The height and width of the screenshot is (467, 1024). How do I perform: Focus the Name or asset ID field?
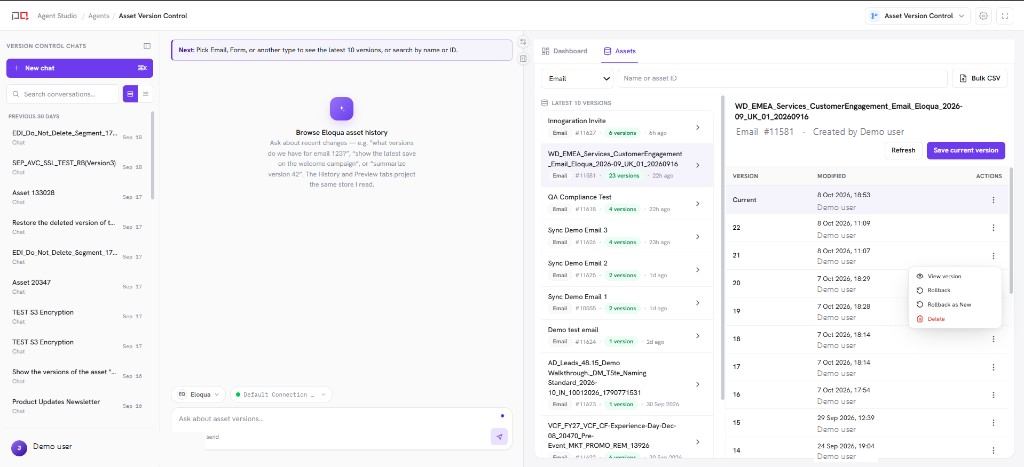782,78
